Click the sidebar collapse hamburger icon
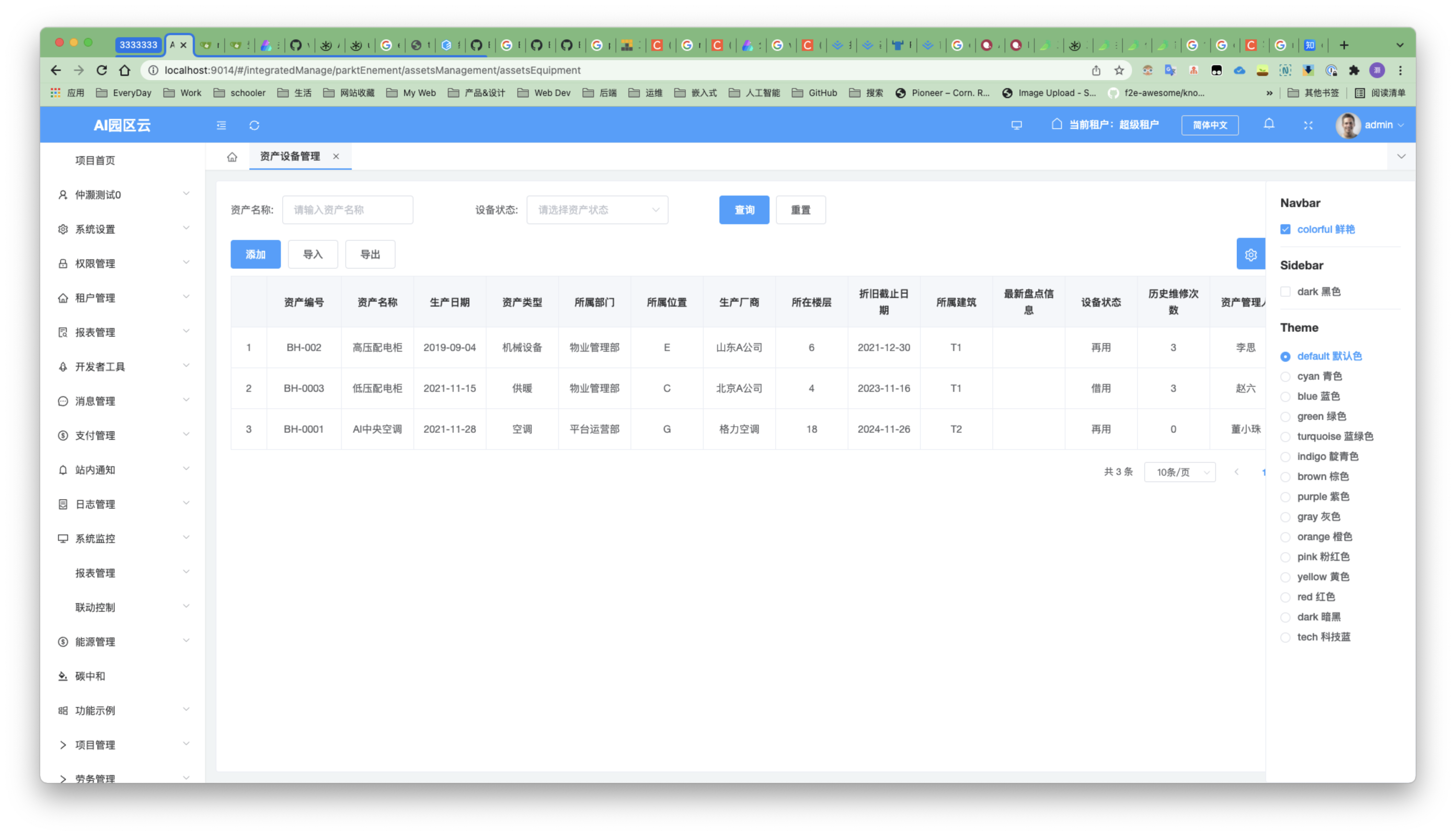Image resolution: width=1456 pixels, height=836 pixels. [x=221, y=125]
